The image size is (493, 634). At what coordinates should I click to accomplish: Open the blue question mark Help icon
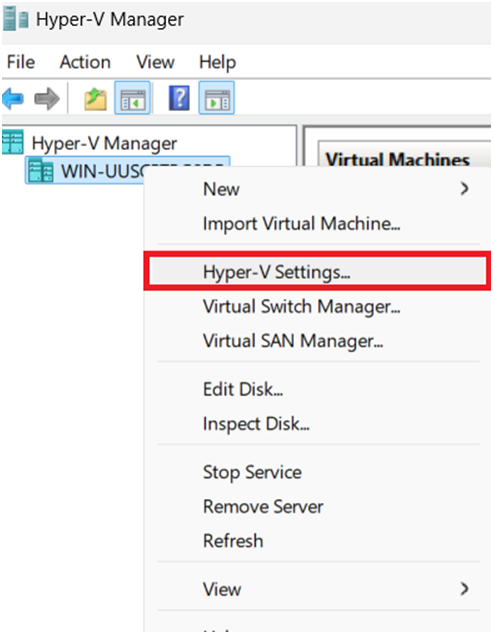(x=179, y=98)
